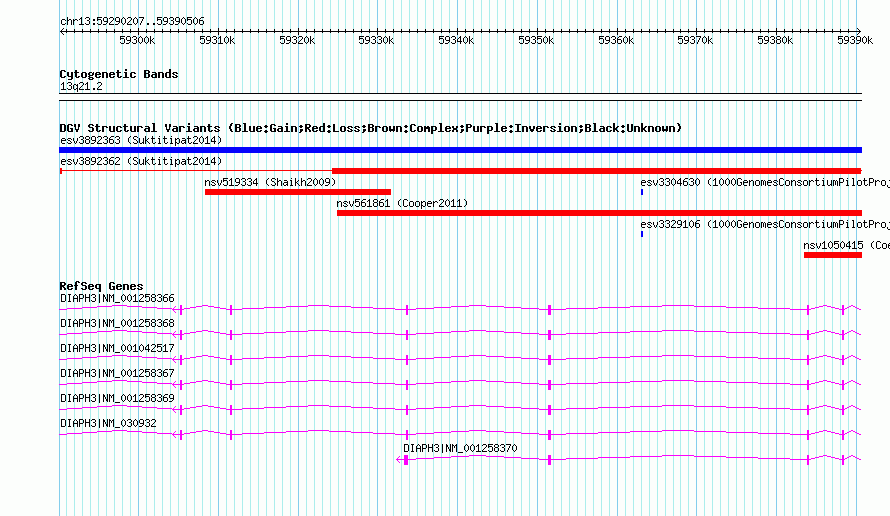Click the chr13:59290207..59390506 coordinate label
Image resolution: width=890 pixels, height=516 pixels.
click(132, 22)
